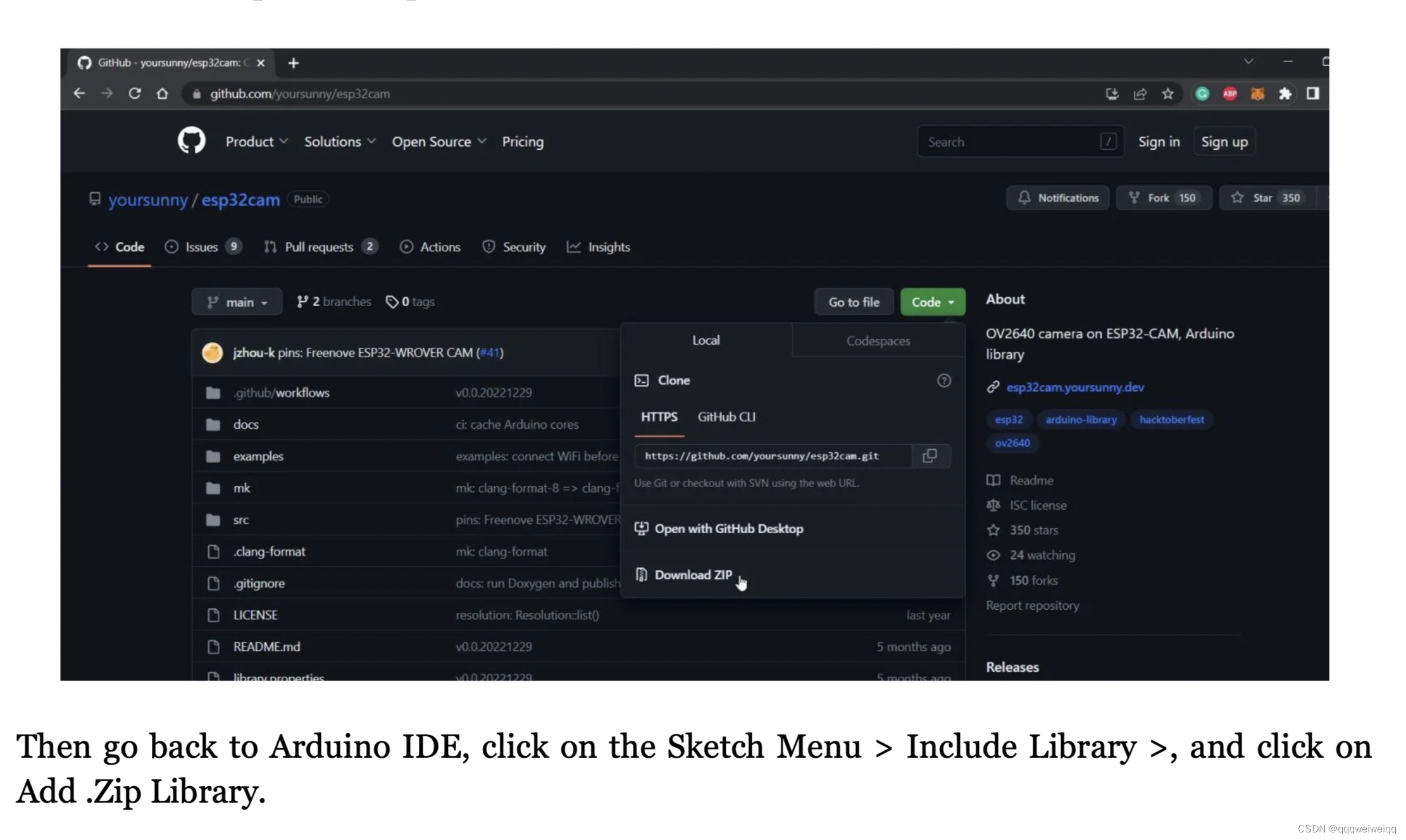Click the GitHub search field
1406x840 pixels.
pos(1020,142)
